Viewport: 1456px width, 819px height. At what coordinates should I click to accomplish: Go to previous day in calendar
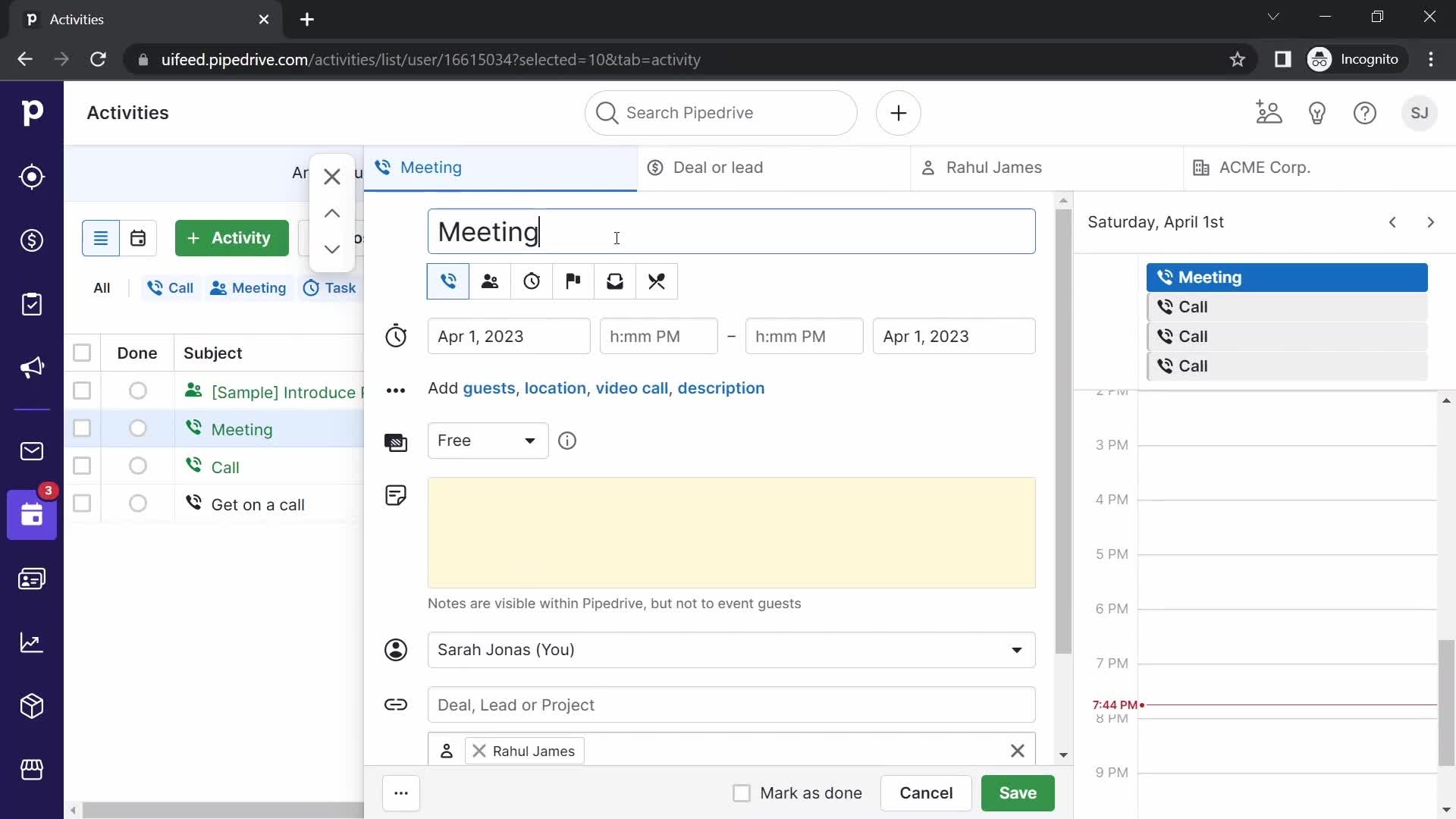1392,222
